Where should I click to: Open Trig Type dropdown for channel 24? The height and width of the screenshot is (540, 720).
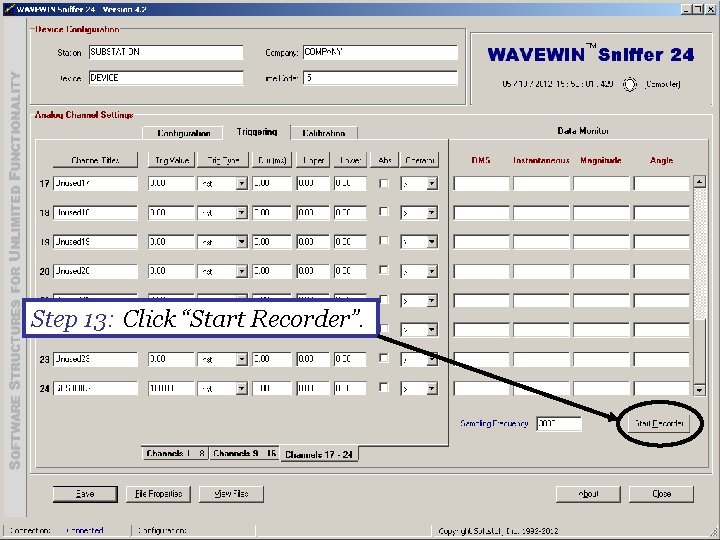242,388
